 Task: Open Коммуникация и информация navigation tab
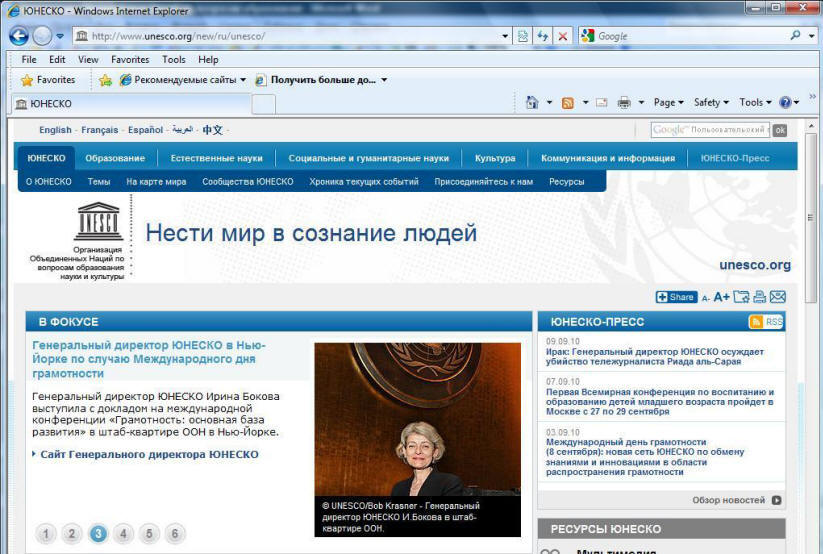pos(608,158)
